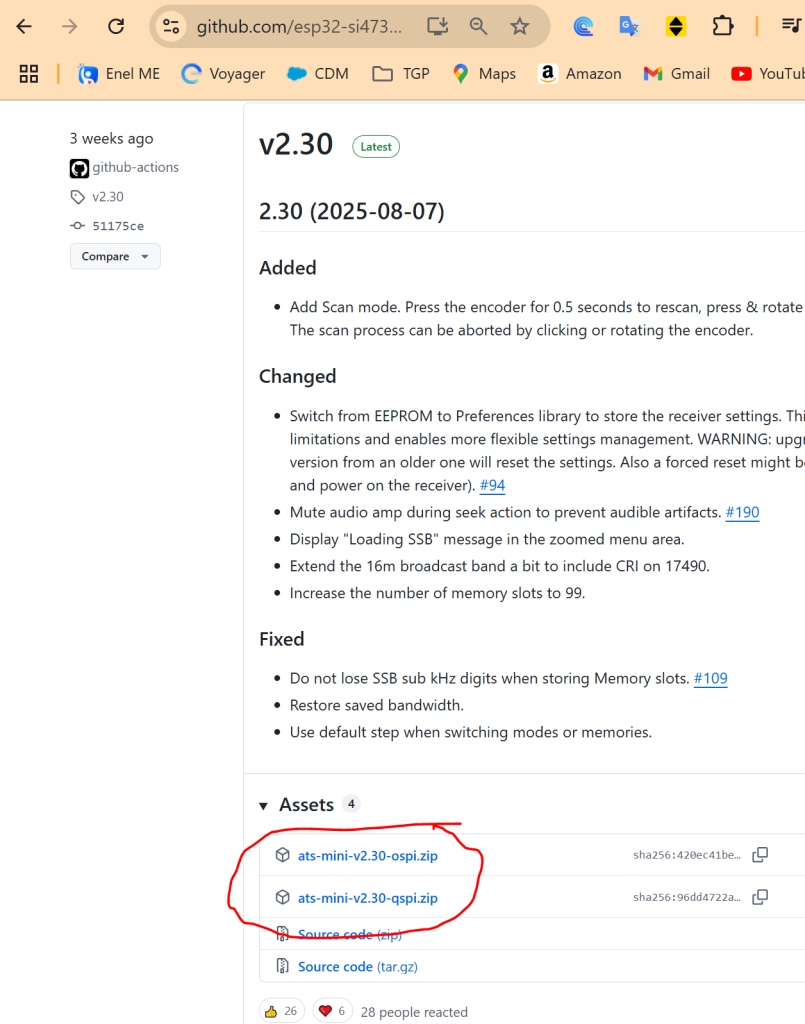Add a heart reaction
Image resolution: width=805 pixels, height=1024 pixels.
(x=333, y=1011)
